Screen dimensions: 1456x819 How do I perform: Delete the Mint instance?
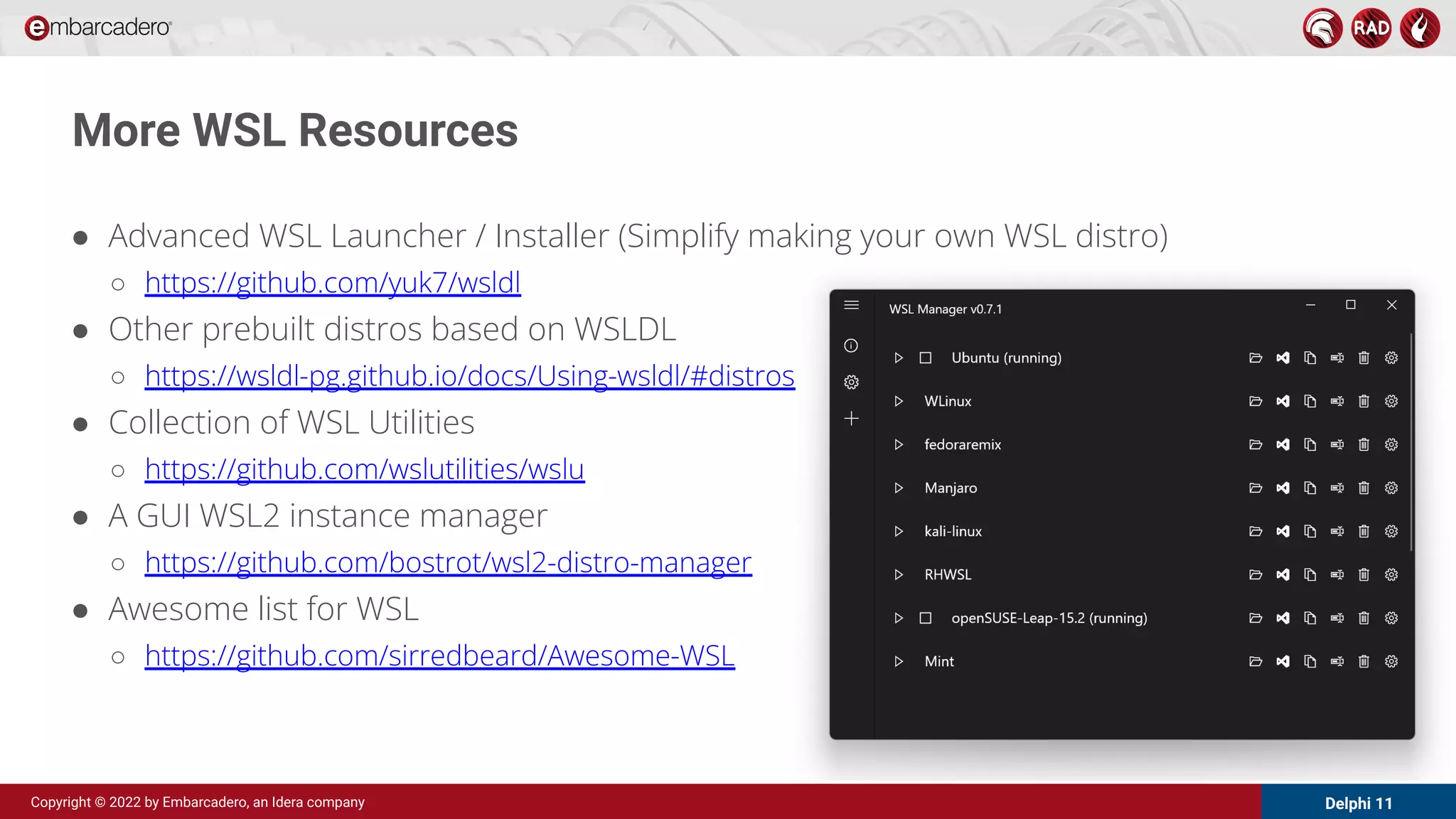click(1364, 661)
